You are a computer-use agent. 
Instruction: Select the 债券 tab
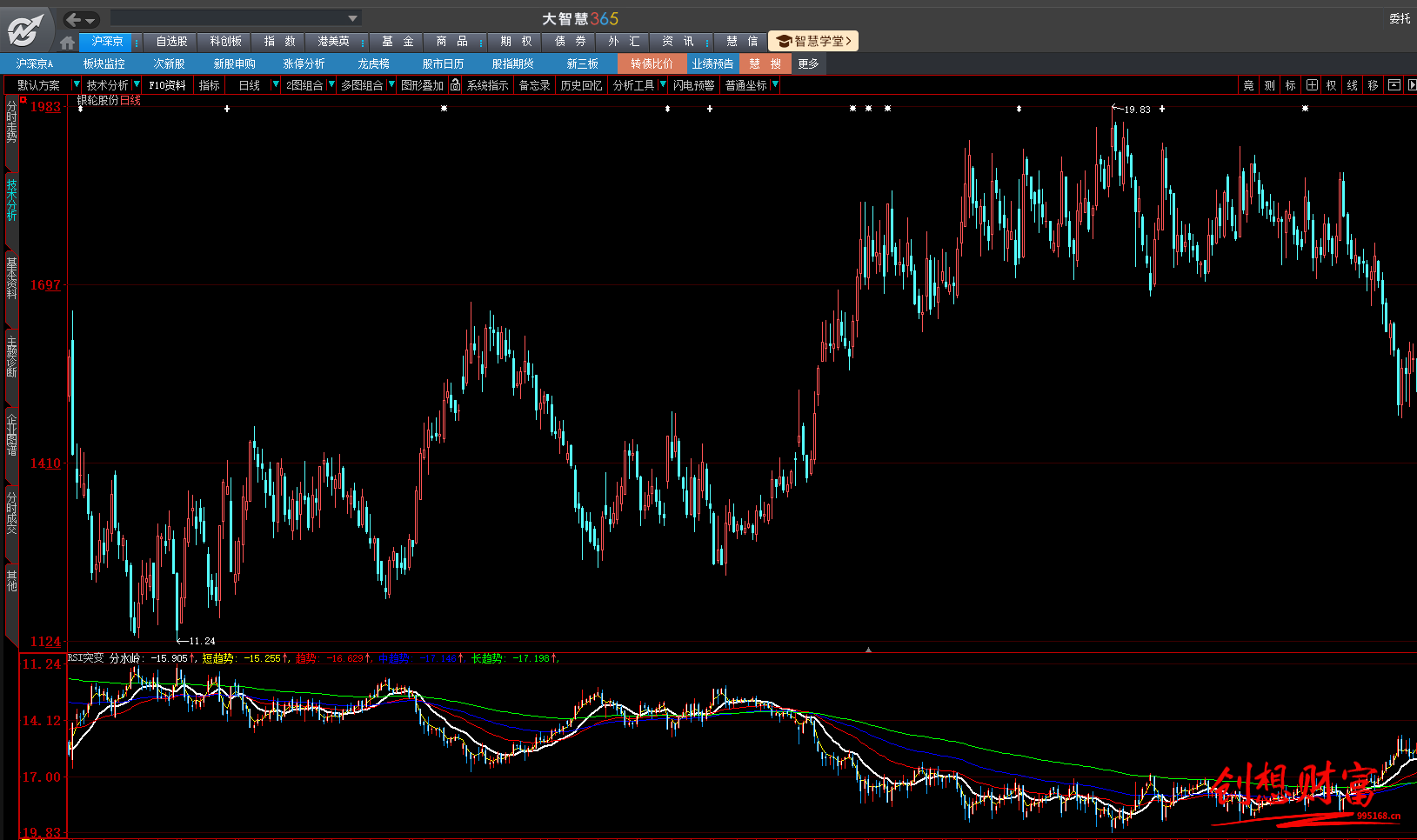pyautogui.click(x=570, y=42)
